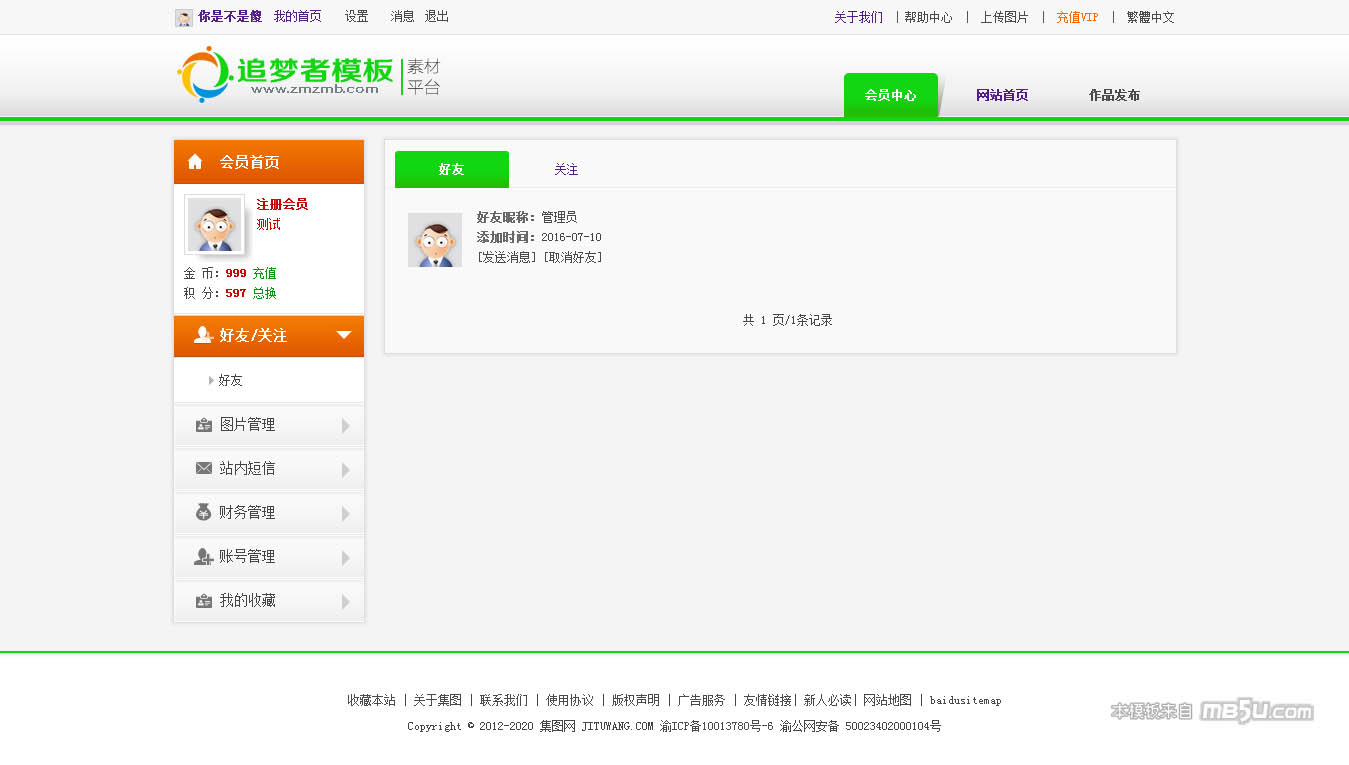Expand the 财务管理 menu arrow
Screen dimensions: 1349x765
(x=346, y=514)
